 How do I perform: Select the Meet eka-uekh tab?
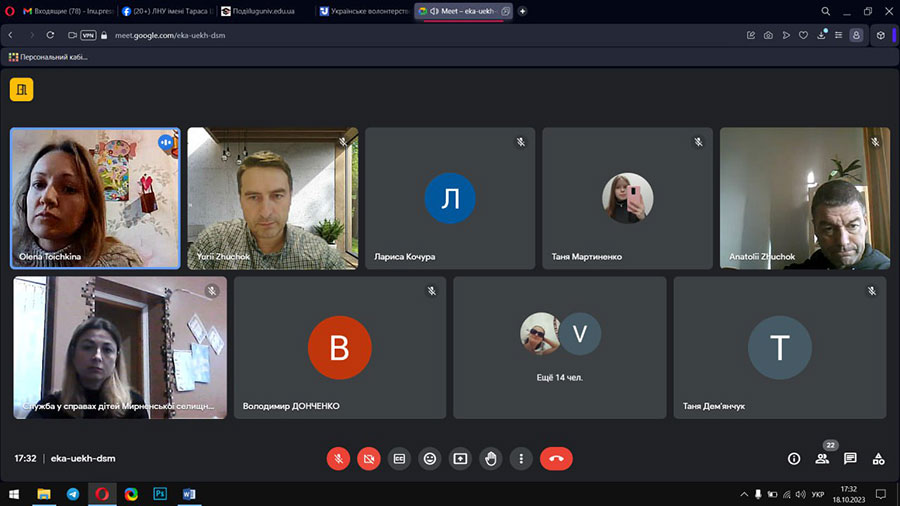464,11
